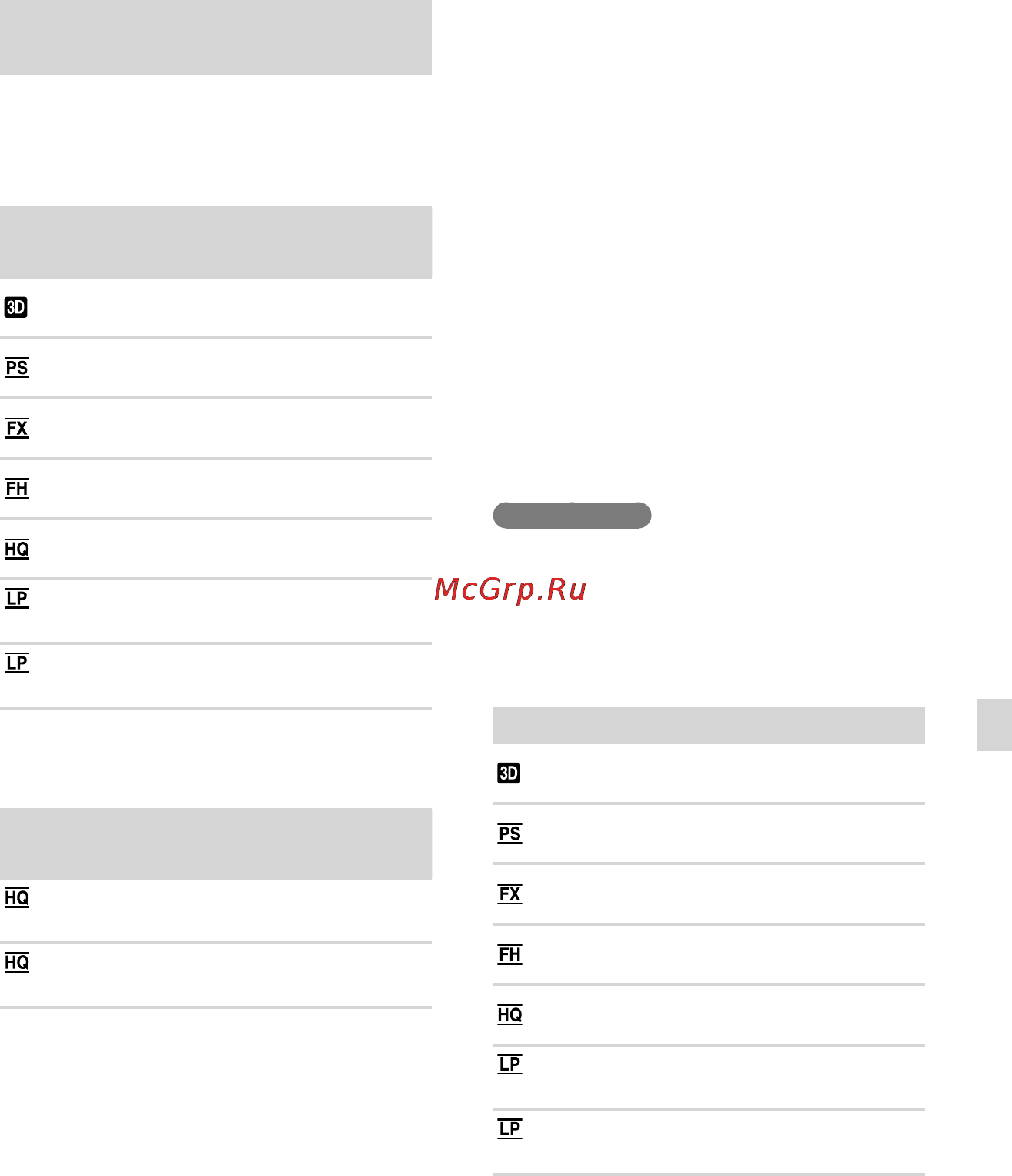This screenshot has width=1012, height=1176.
Task: Select the upper LP icon in left table
Action: coord(17,599)
